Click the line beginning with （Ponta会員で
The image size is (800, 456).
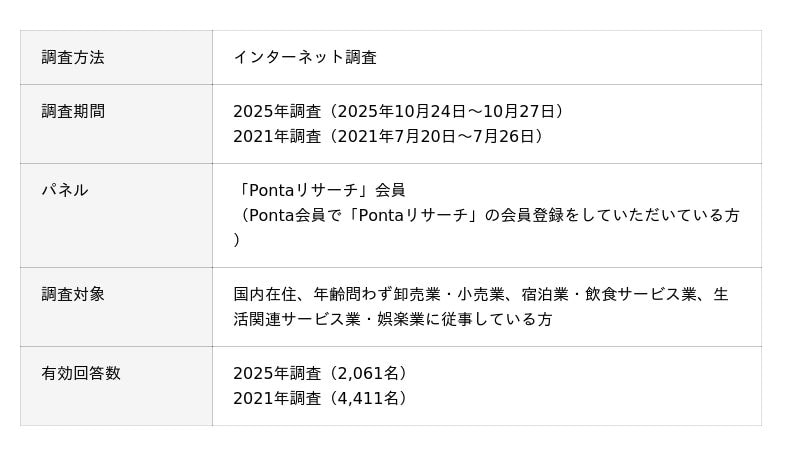486,215
